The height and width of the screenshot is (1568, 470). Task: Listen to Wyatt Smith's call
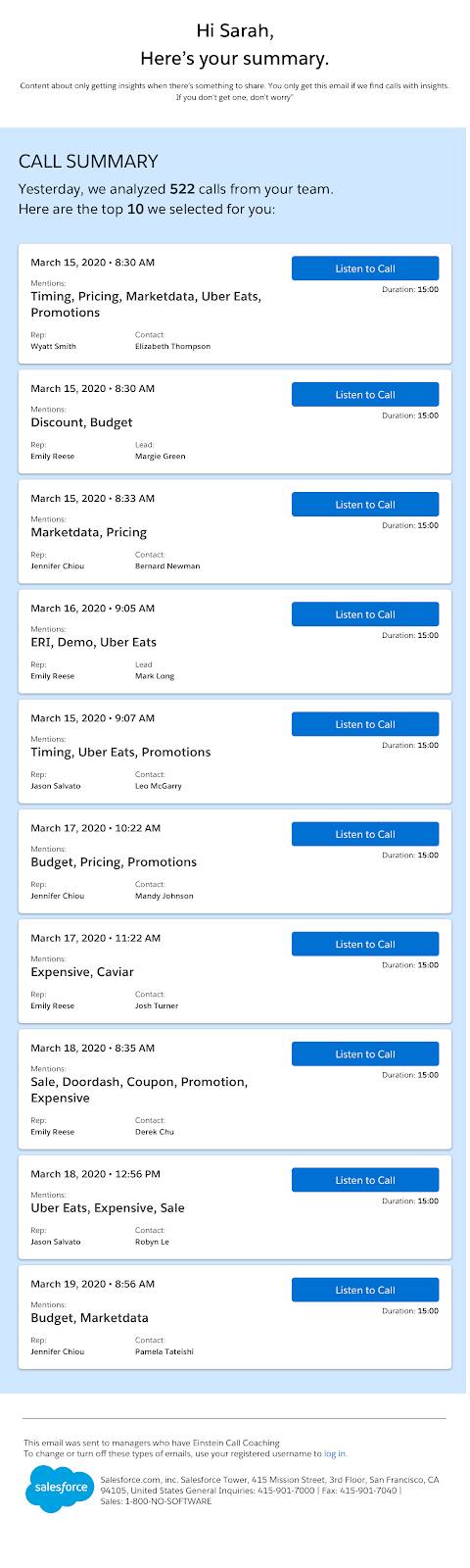point(365,269)
